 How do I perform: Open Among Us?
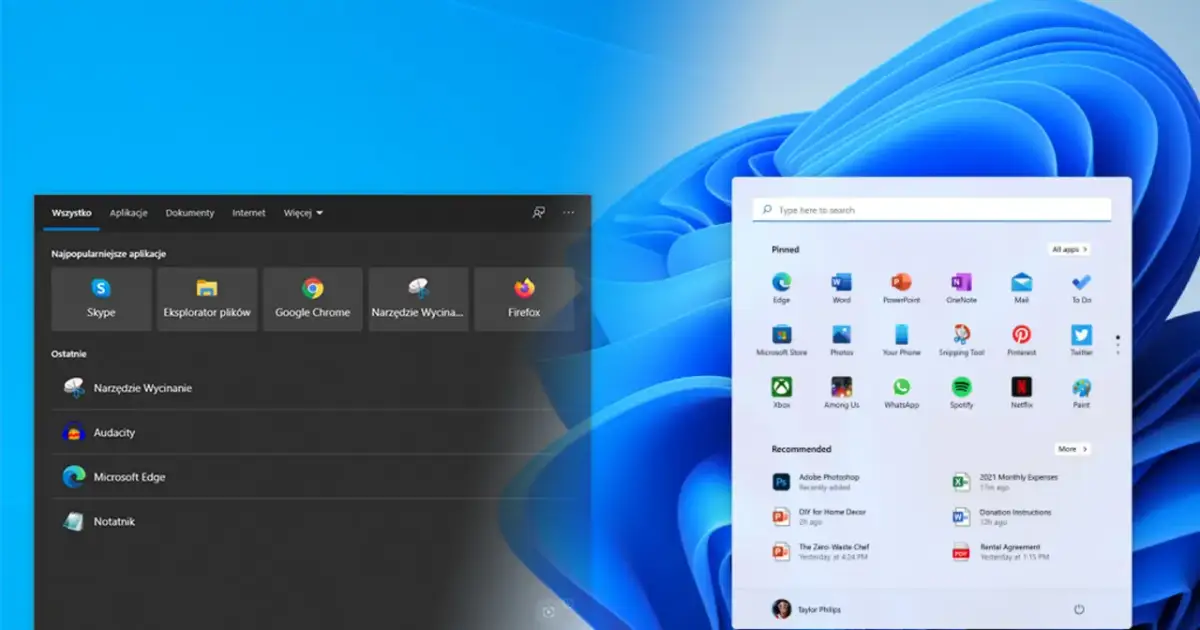[x=841, y=390]
